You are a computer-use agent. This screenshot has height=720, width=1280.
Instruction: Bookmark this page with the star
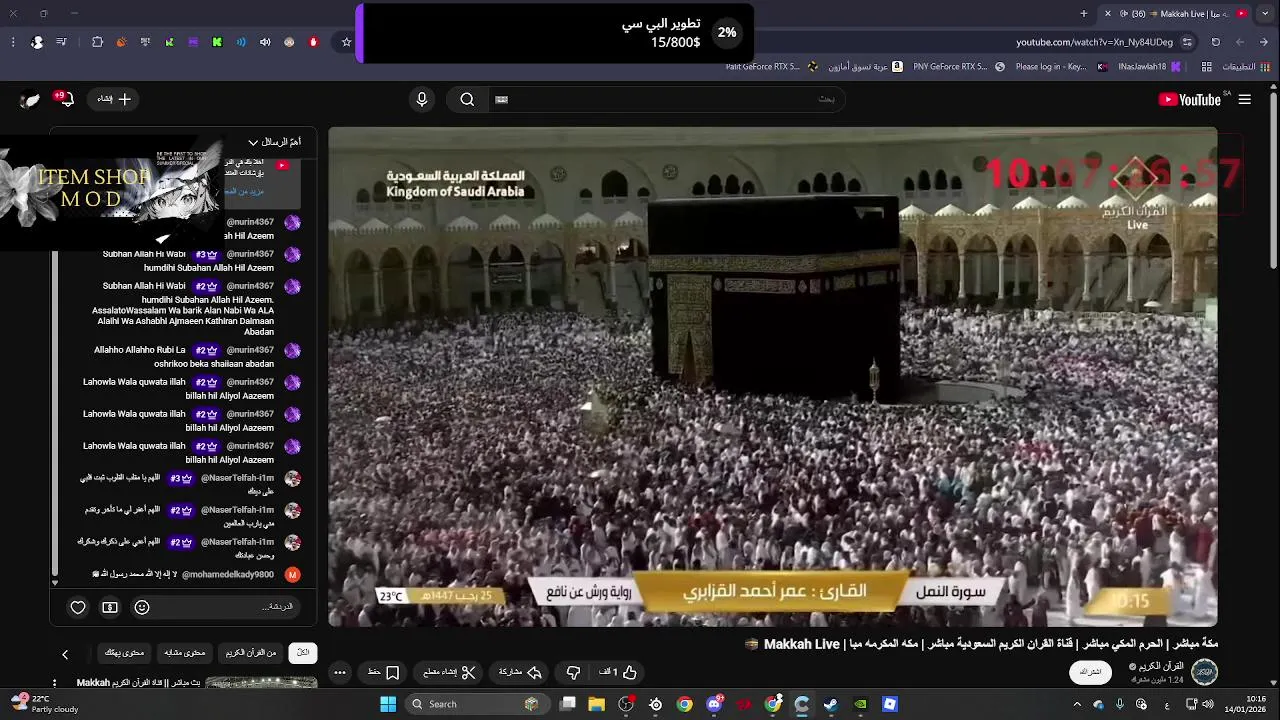[x=346, y=42]
